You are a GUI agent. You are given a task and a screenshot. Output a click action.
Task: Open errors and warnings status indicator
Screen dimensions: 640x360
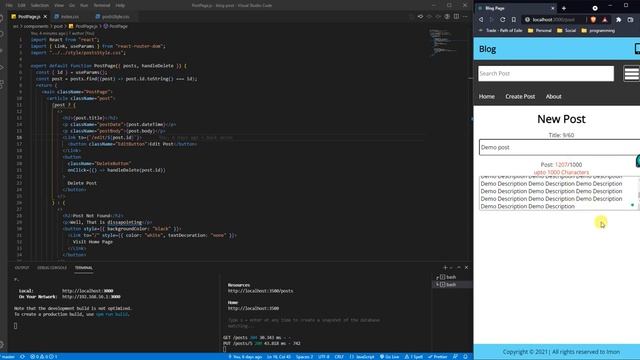(44, 357)
